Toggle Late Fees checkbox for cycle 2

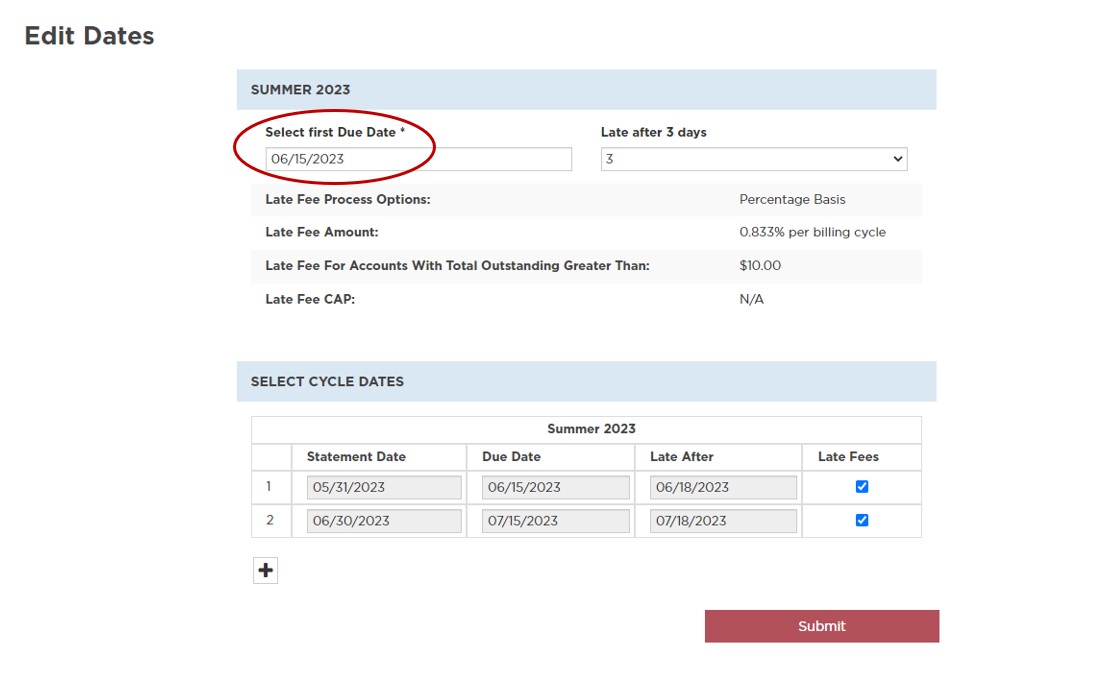[x=862, y=520]
